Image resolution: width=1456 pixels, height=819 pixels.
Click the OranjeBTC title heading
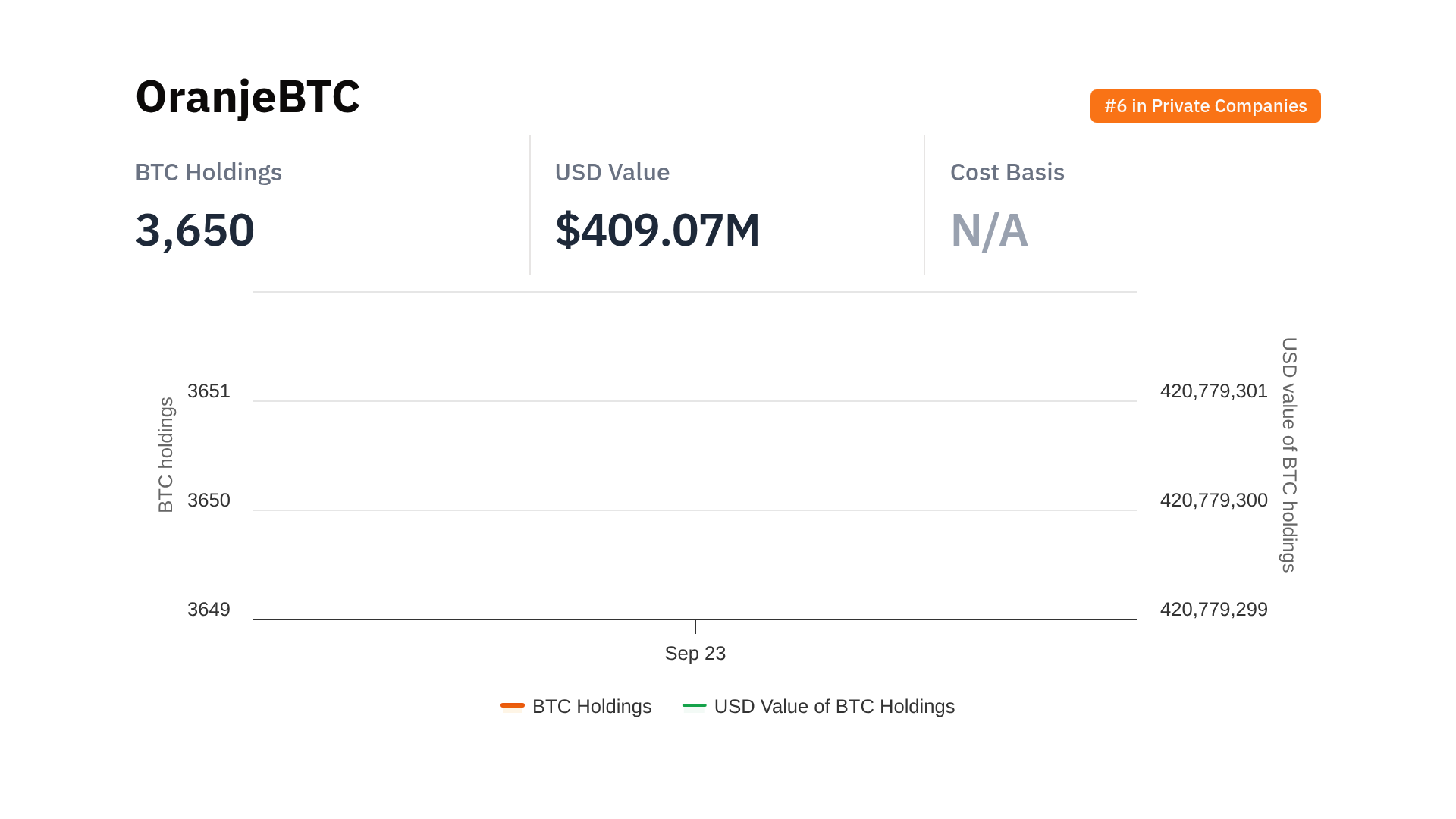pos(247,97)
